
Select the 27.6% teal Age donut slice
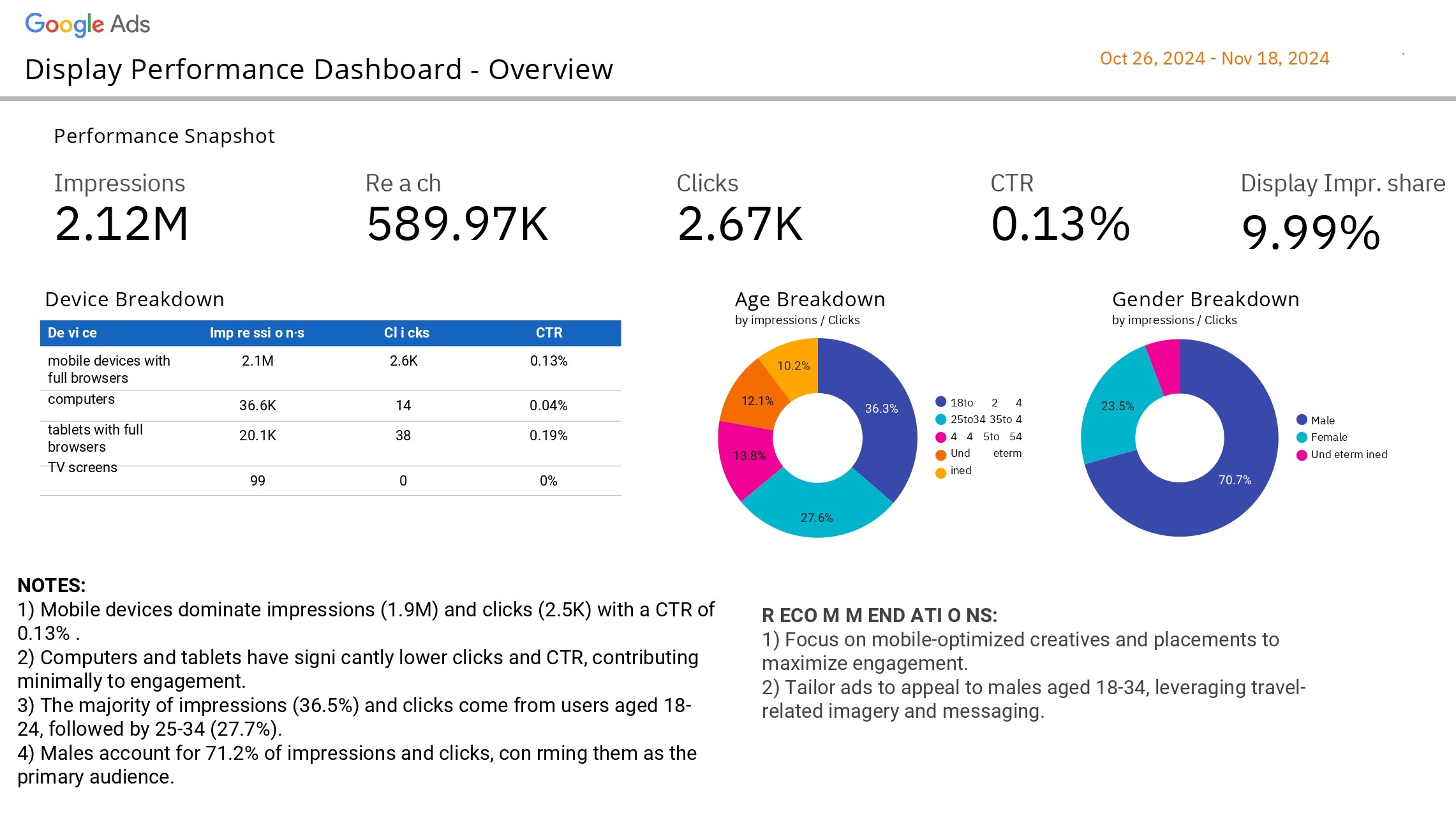point(817,517)
